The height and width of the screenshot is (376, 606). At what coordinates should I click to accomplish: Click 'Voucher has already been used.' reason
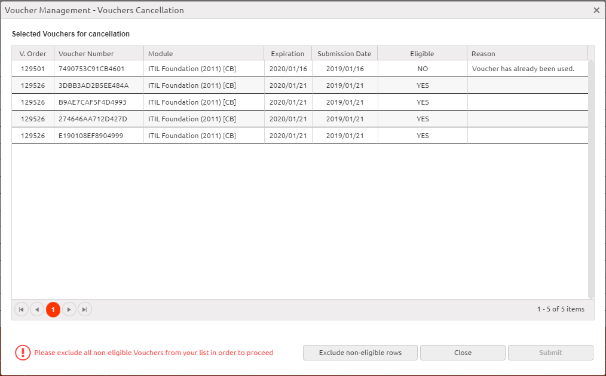(x=523, y=69)
